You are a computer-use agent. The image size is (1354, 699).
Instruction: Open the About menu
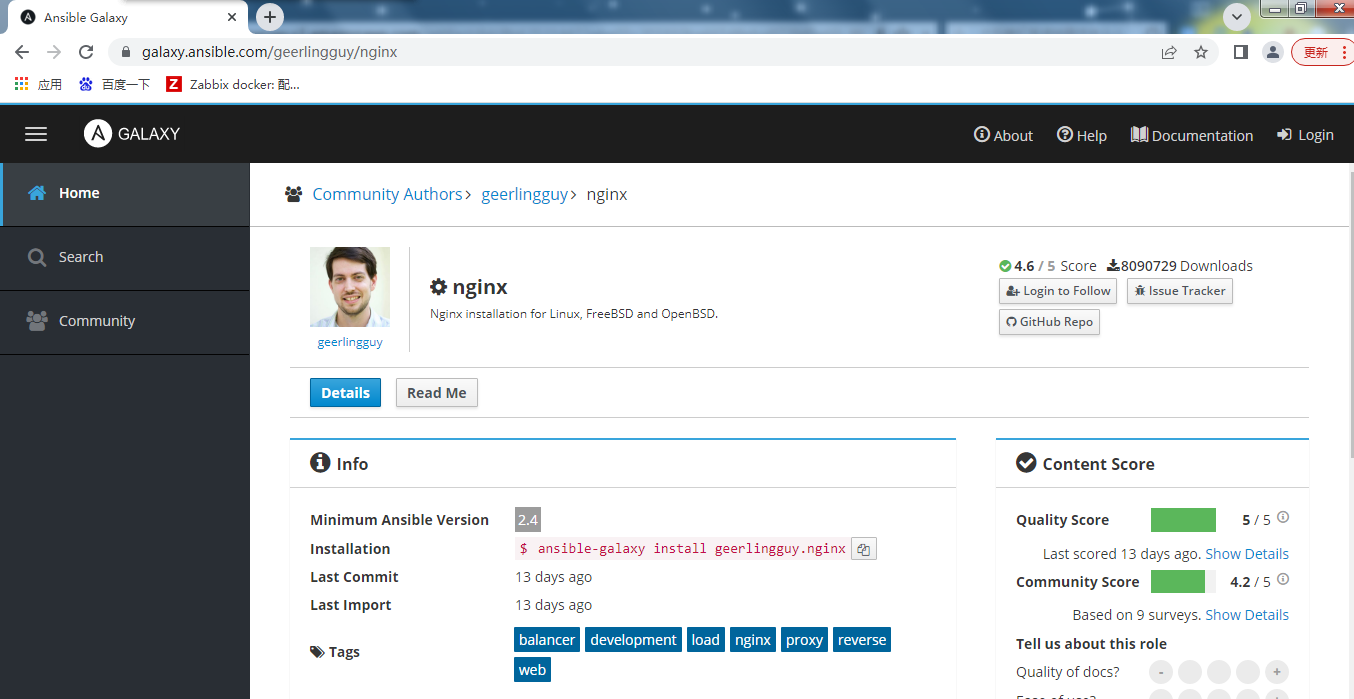pos(1003,135)
